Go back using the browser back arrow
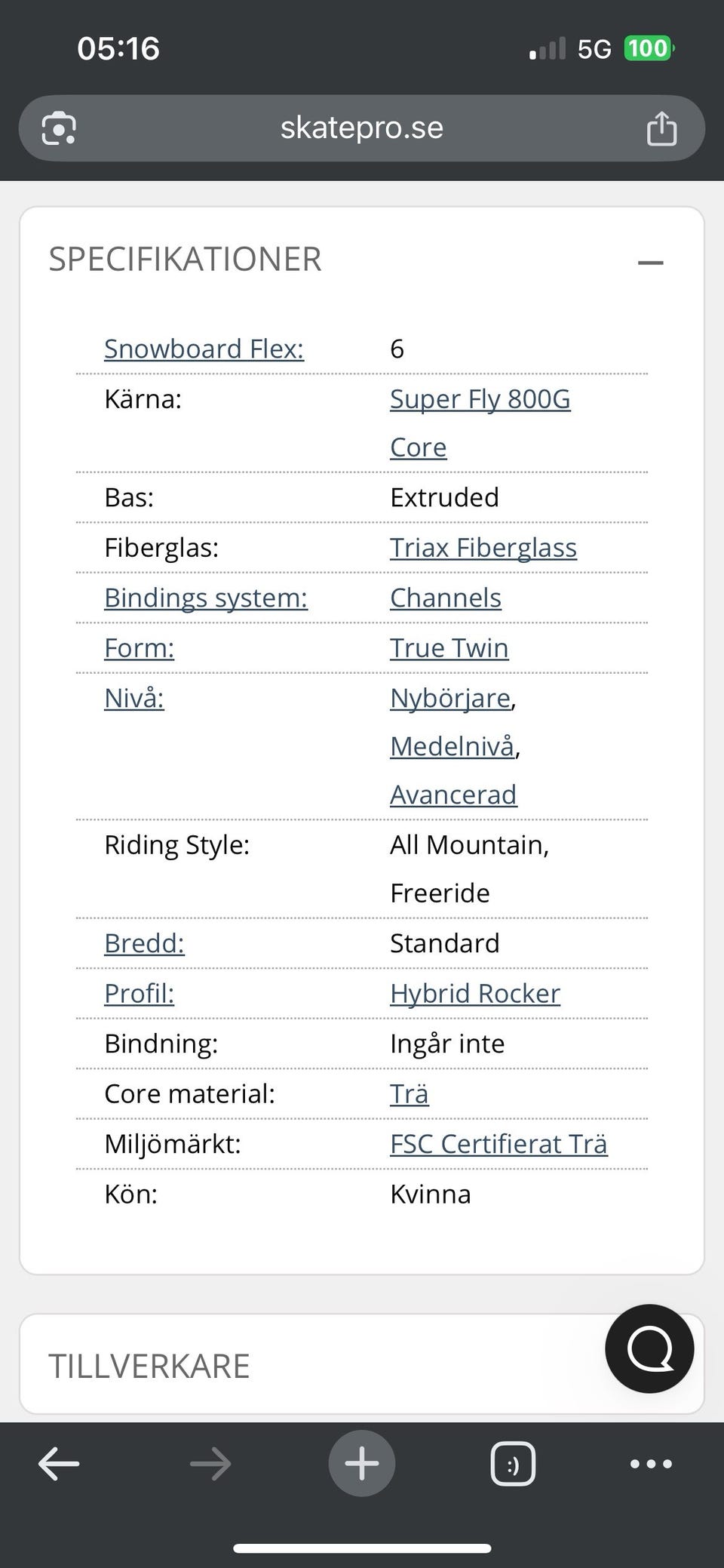 click(x=59, y=1464)
